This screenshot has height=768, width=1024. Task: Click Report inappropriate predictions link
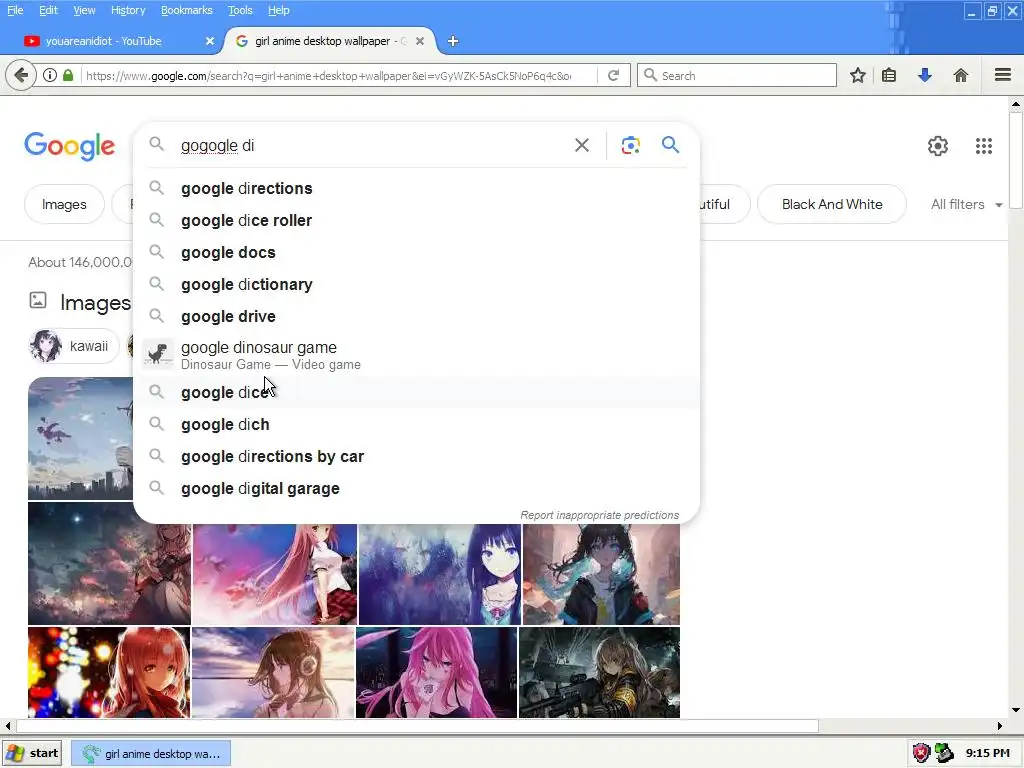click(x=600, y=515)
